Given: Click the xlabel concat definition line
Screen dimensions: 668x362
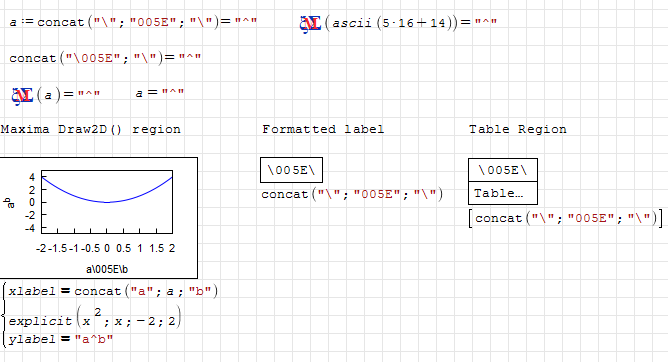Looking at the screenshot, I should (x=113, y=291).
